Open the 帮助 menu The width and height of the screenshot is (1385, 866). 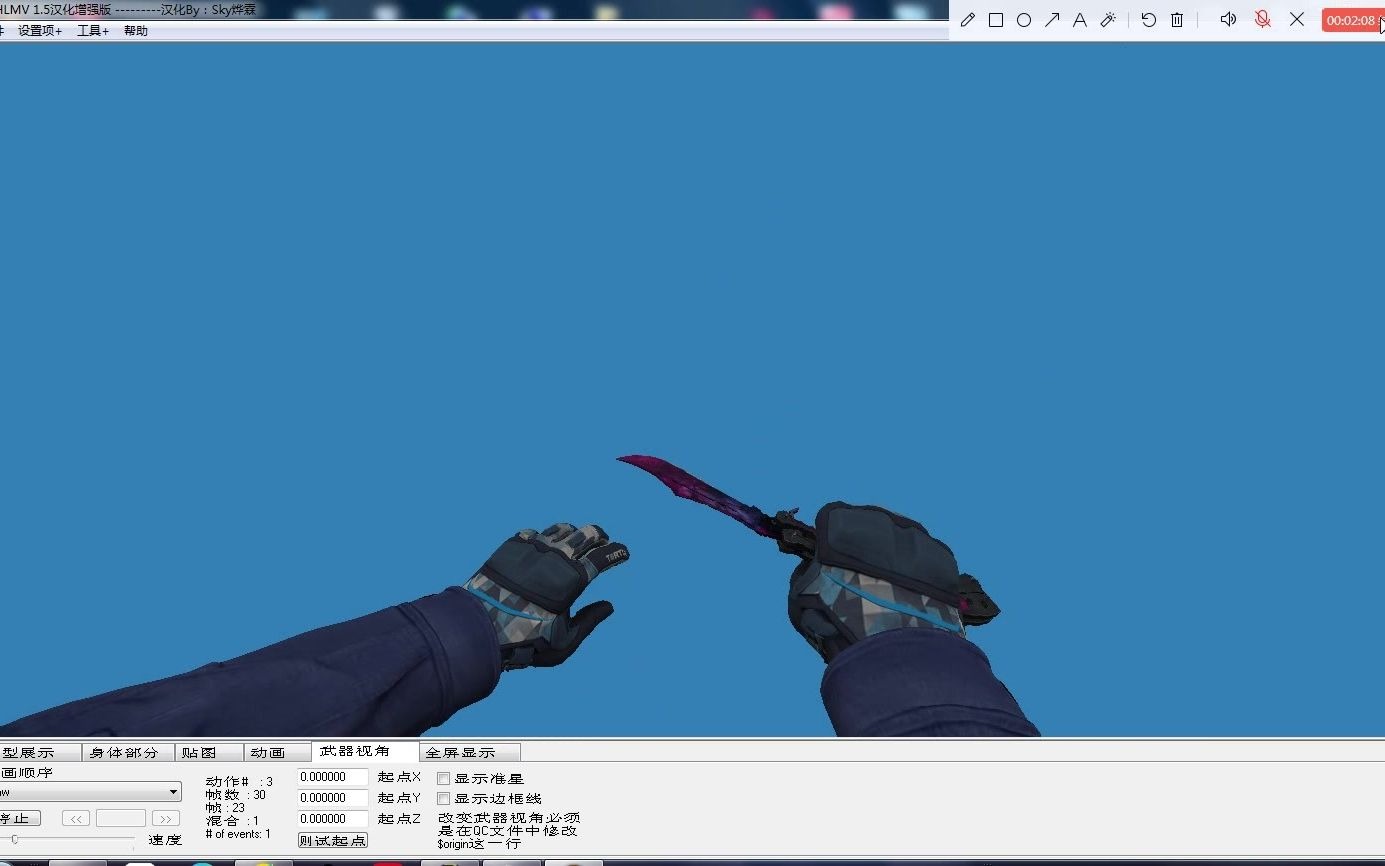tap(135, 30)
